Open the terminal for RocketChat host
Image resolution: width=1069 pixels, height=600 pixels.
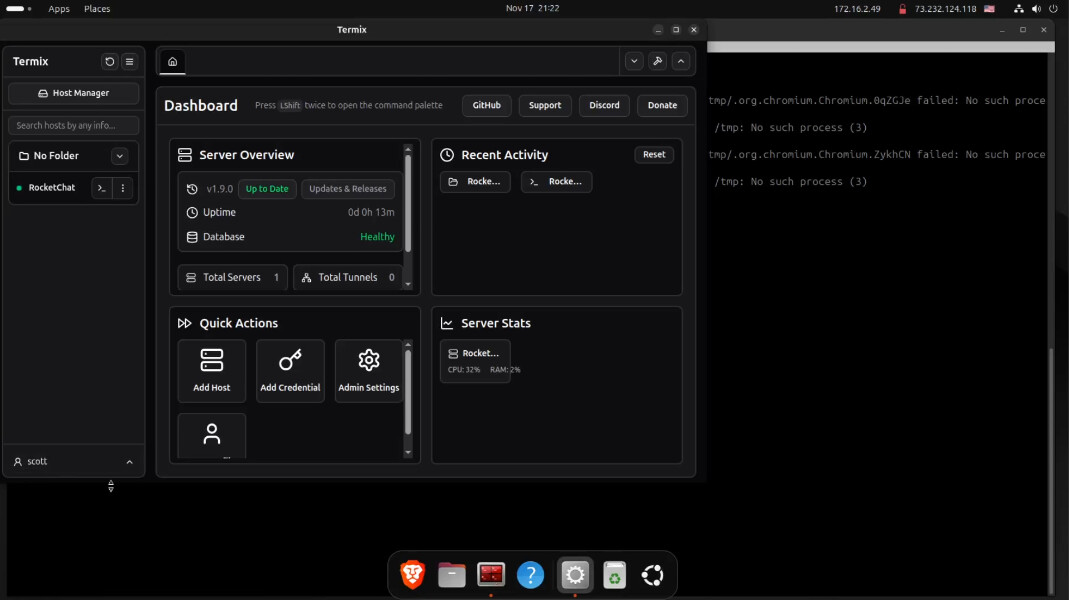point(102,188)
